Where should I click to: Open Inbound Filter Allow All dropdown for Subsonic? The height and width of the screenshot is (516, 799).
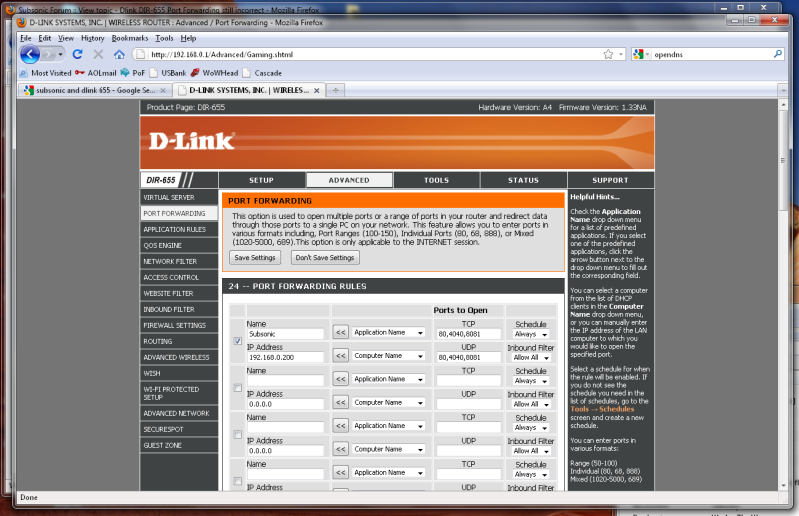pyautogui.click(x=530, y=358)
